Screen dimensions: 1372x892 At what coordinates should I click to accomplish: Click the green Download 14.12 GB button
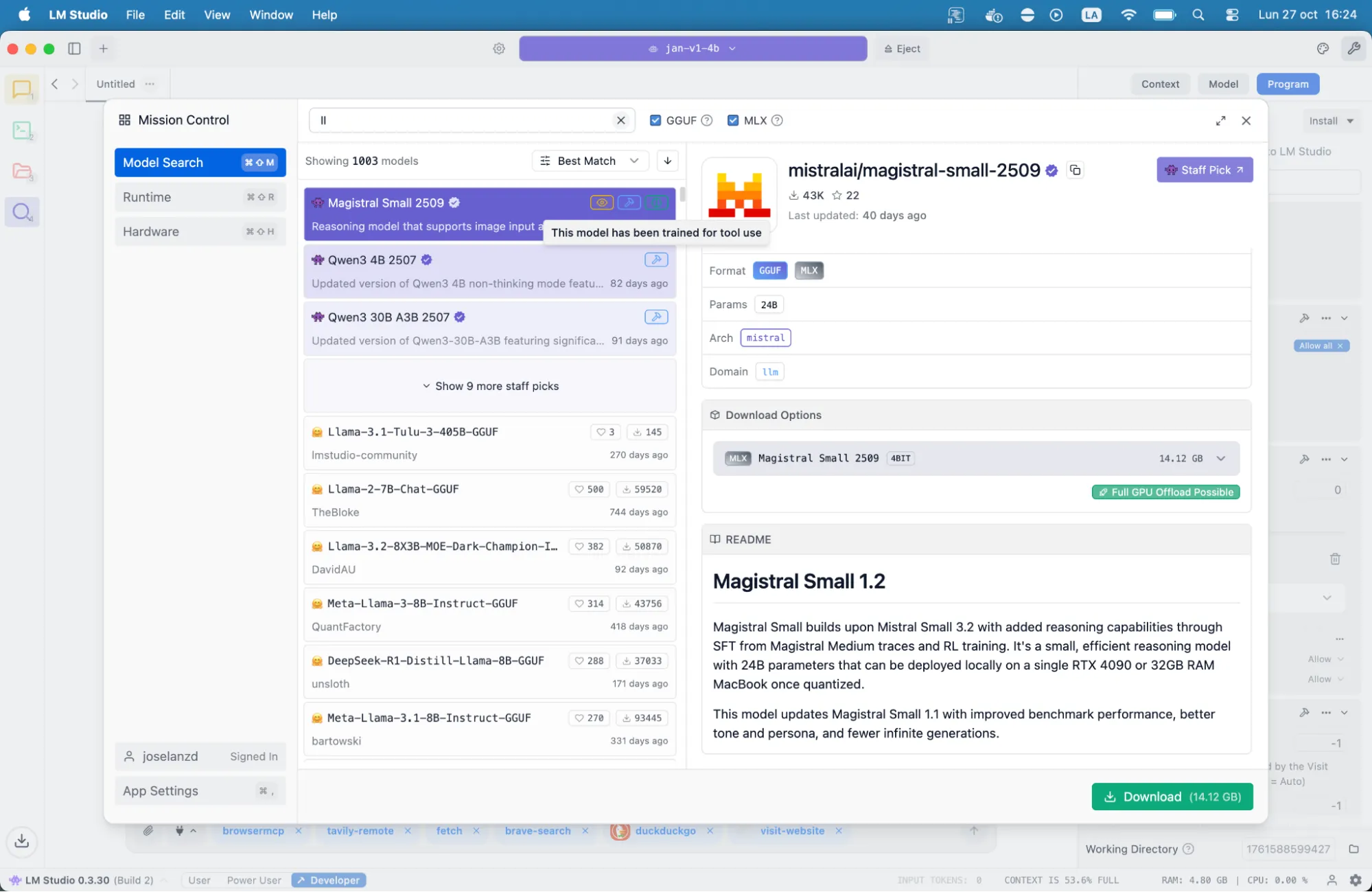[1172, 797]
